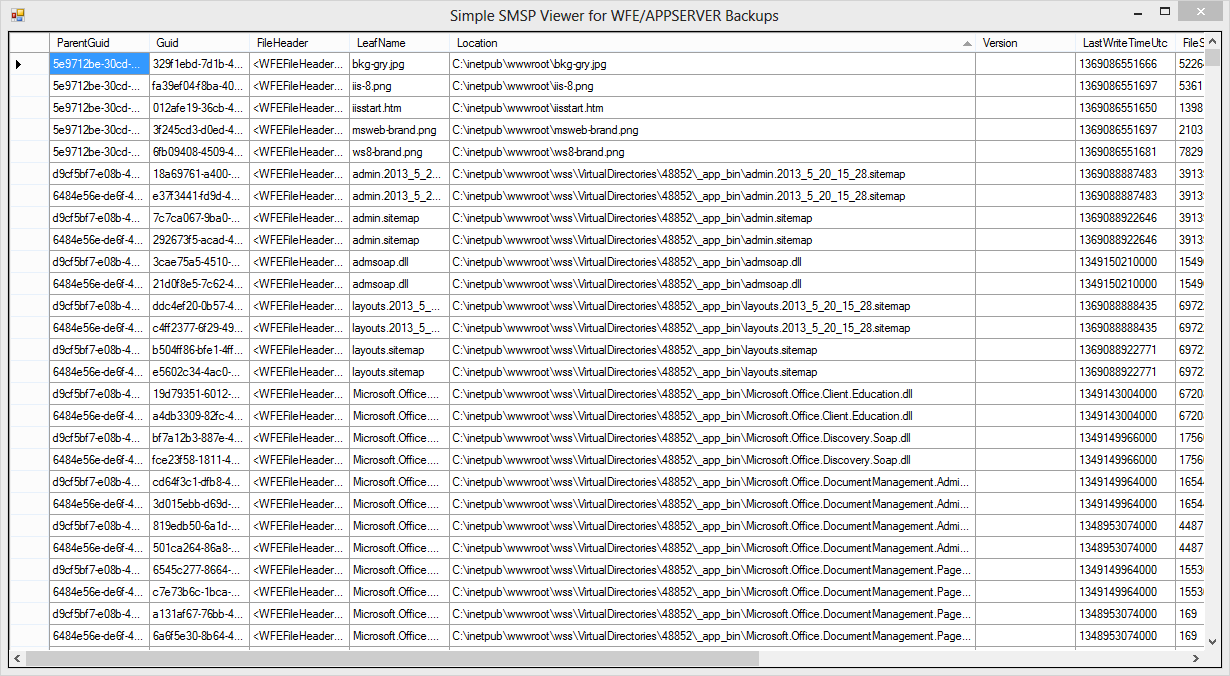Select the Guid cell 21d0f8e5-7c62-4...

pyautogui.click(x=199, y=284)
